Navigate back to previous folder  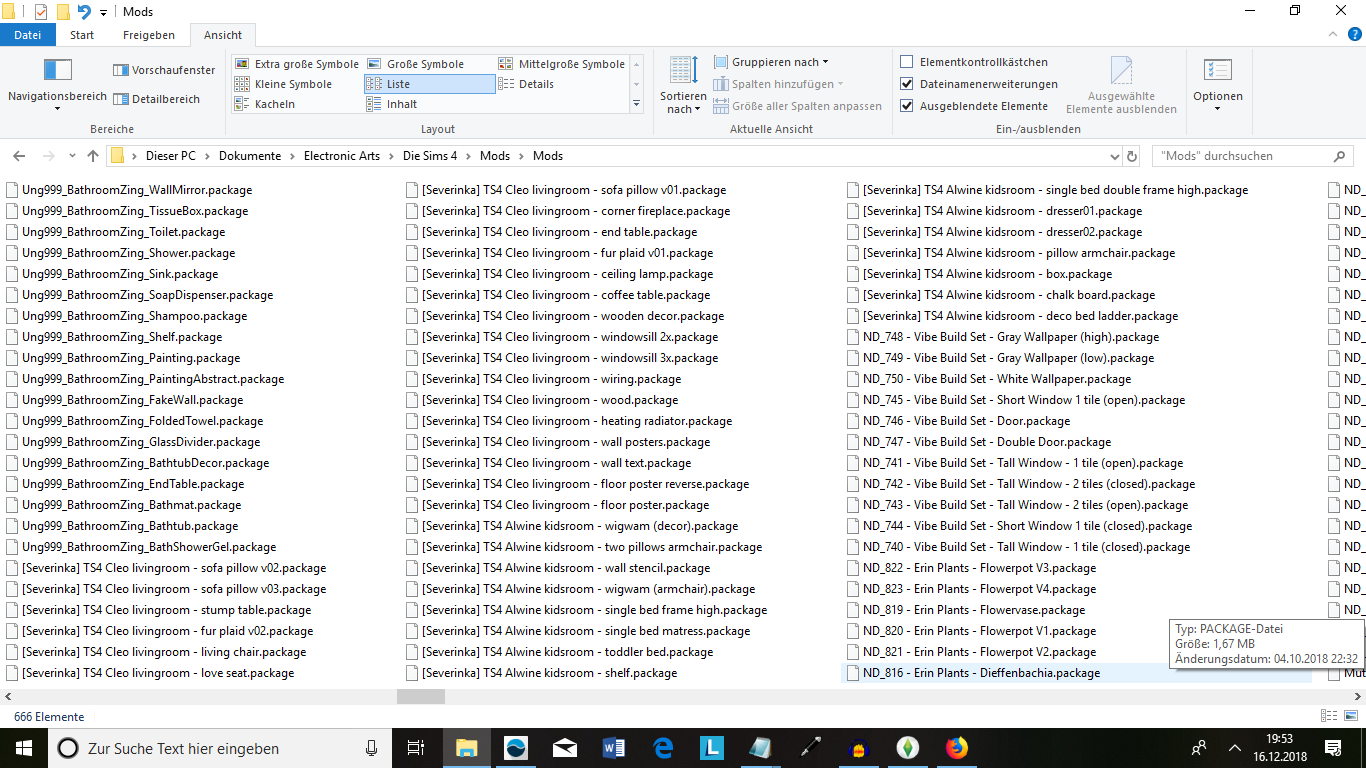click(19, 156)
